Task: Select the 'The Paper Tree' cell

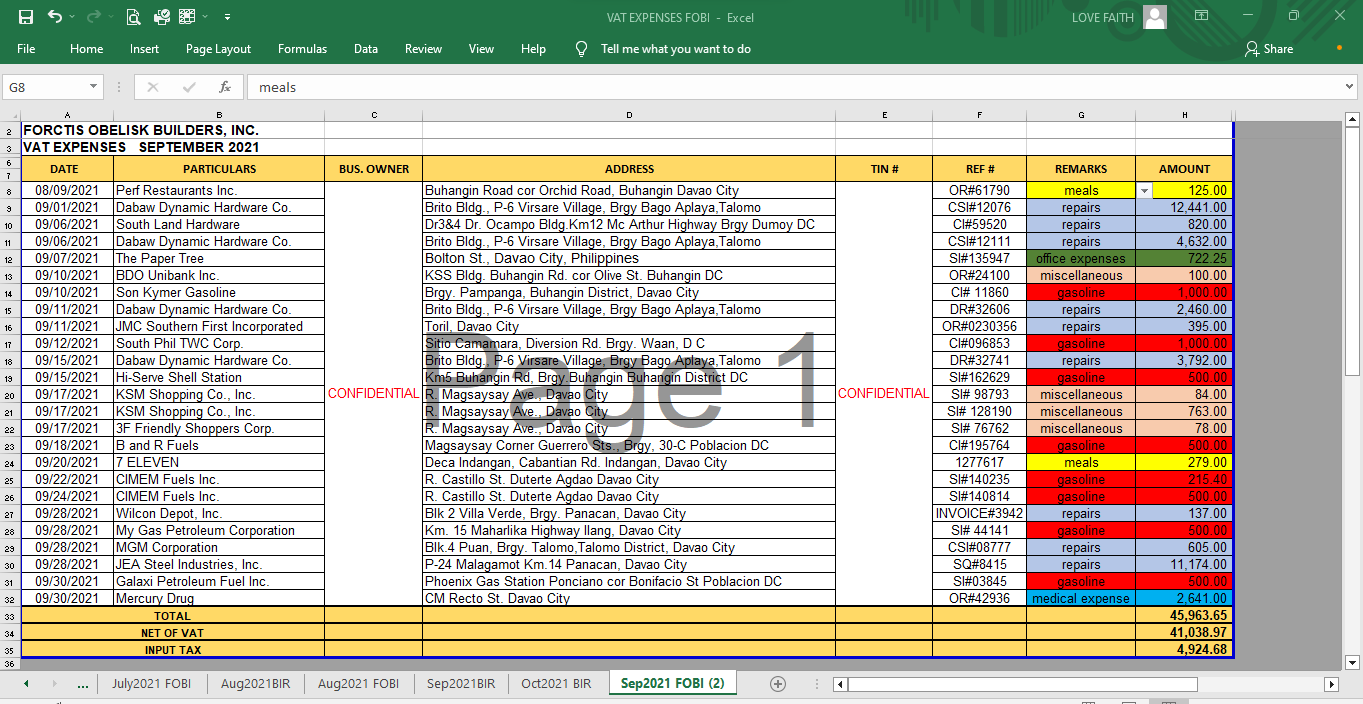Action: [218, 258]
